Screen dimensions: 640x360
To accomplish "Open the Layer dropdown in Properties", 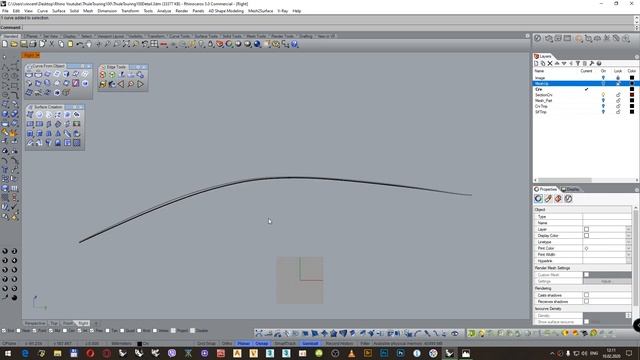I will pos(628,229).
